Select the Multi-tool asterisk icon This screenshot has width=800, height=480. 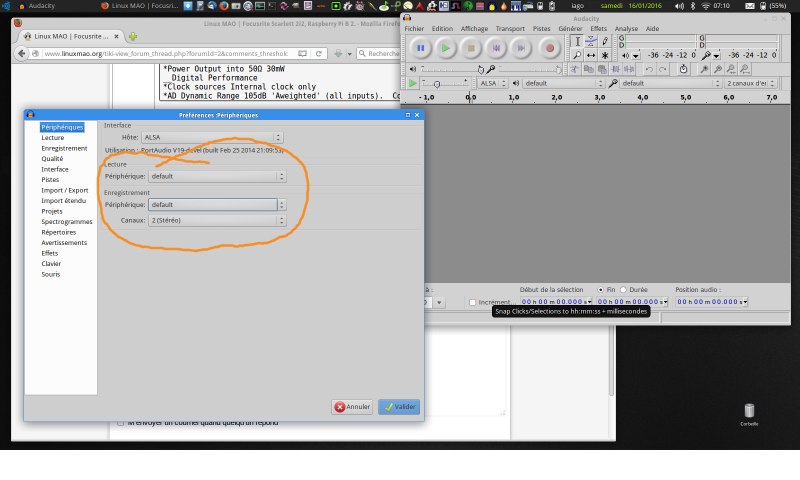tap(605, 55)
